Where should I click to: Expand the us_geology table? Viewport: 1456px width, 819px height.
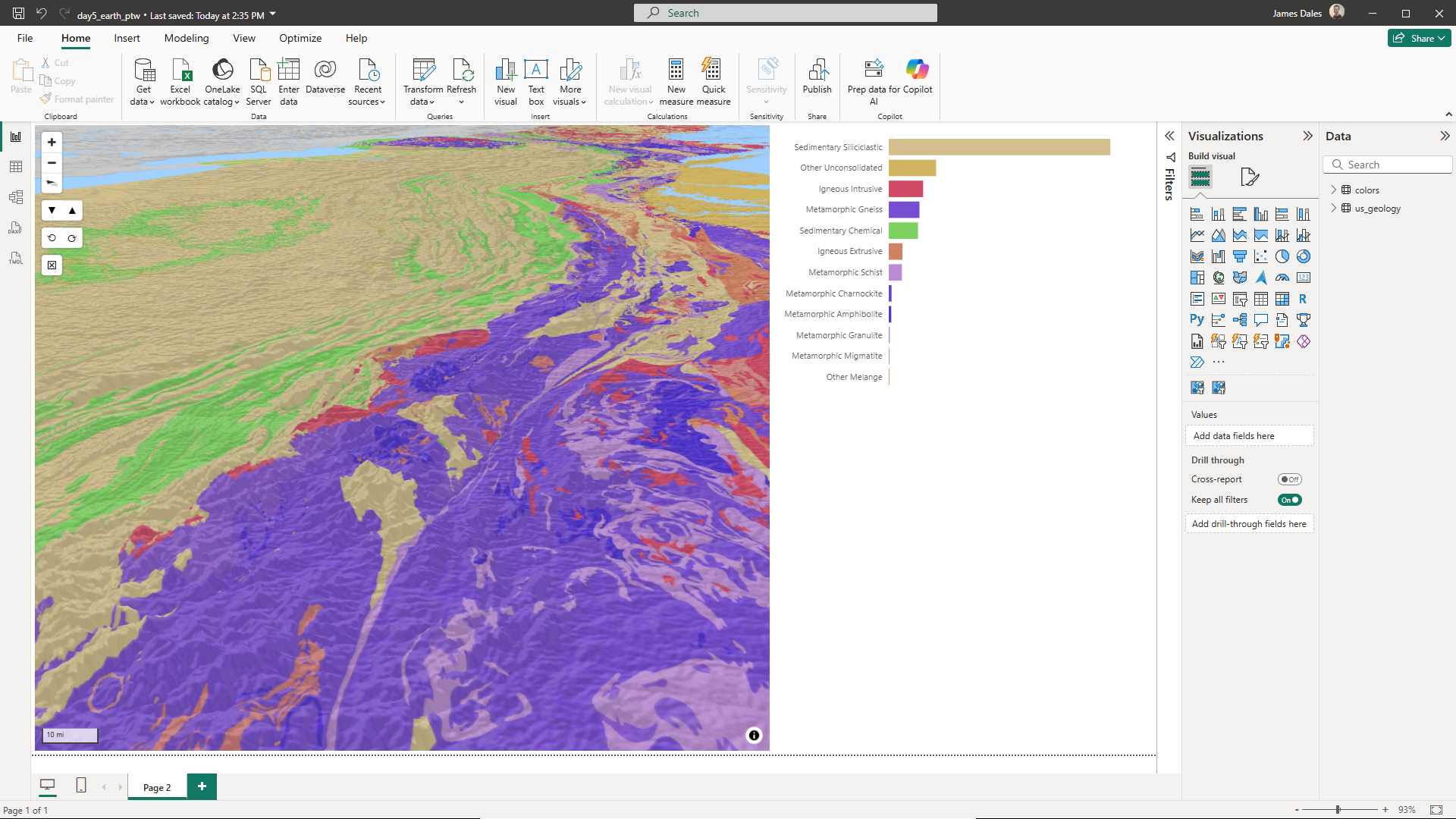pyautogui.click(x=1334, y=209)
